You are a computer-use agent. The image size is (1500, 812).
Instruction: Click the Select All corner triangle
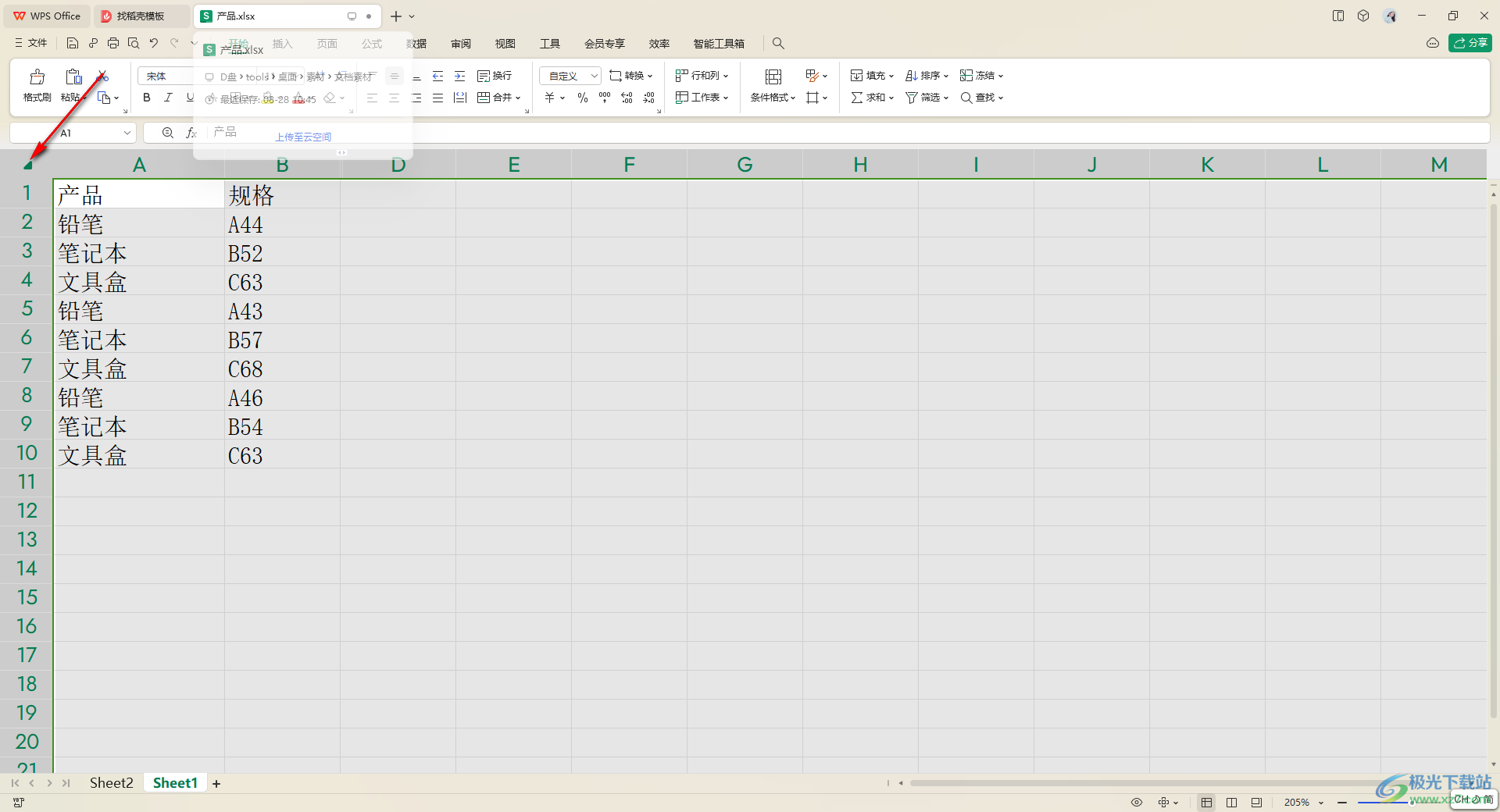27,165
